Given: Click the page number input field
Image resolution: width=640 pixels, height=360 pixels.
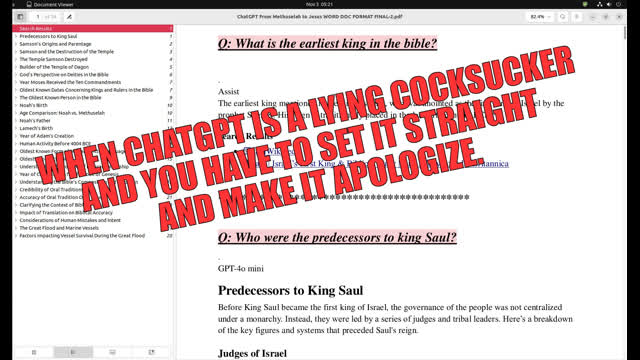Looking at the screenshot, I should 38,17.
